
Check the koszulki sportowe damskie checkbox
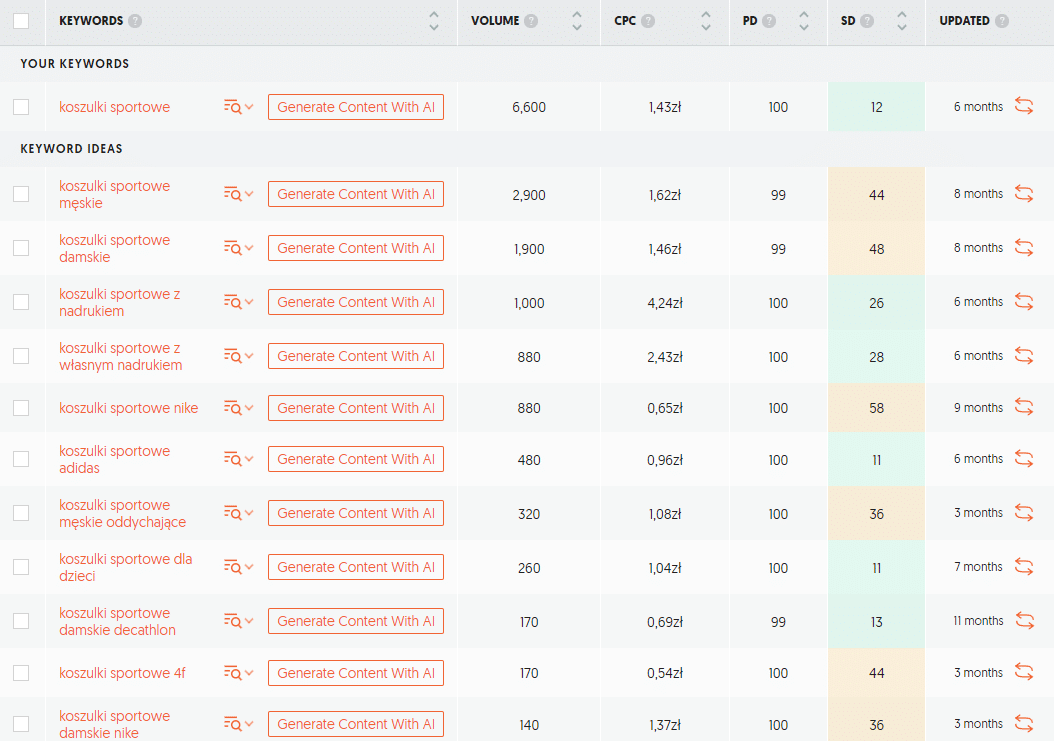tap(21, 248)
